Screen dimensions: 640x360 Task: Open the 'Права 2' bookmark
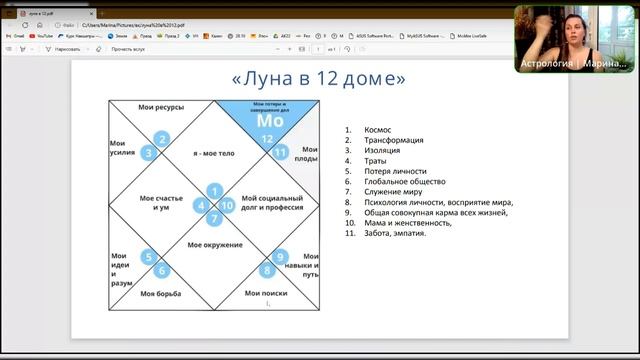pyautogui.click(x=168, y=36)
